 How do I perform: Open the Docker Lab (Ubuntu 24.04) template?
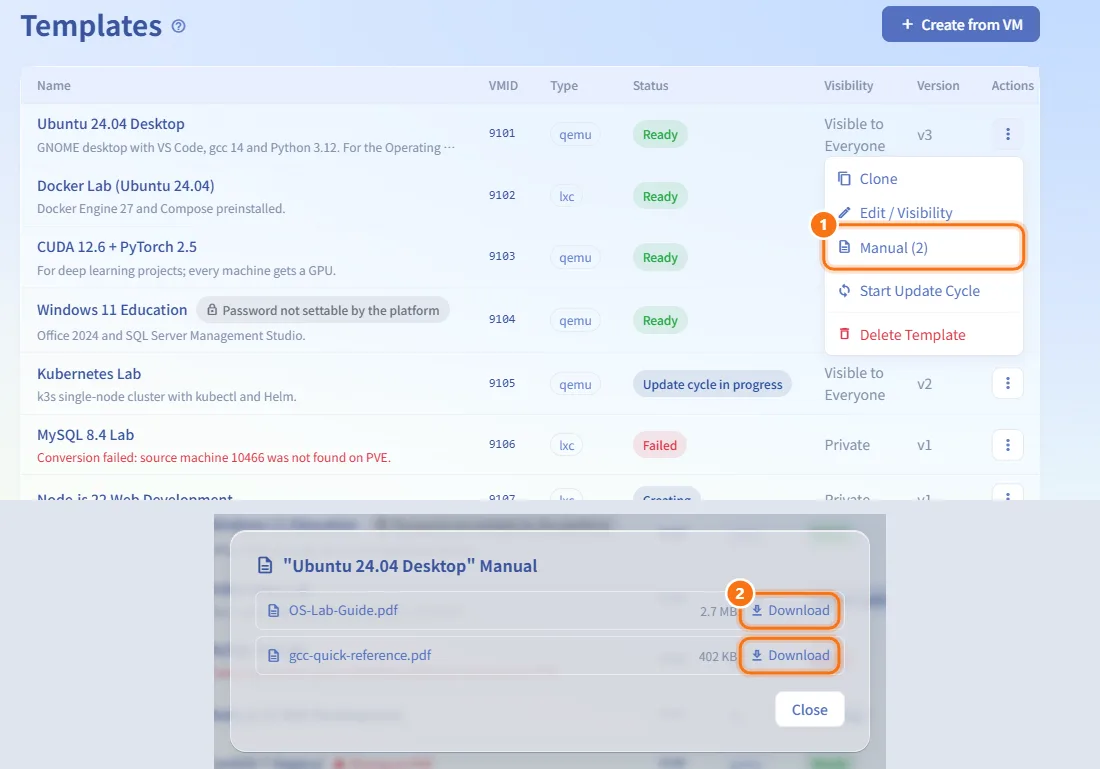click(126, 186)
